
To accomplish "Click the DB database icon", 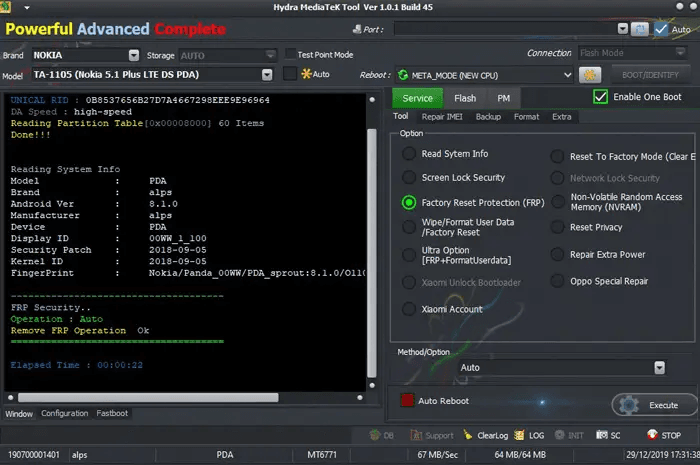I will coord(376,436).
